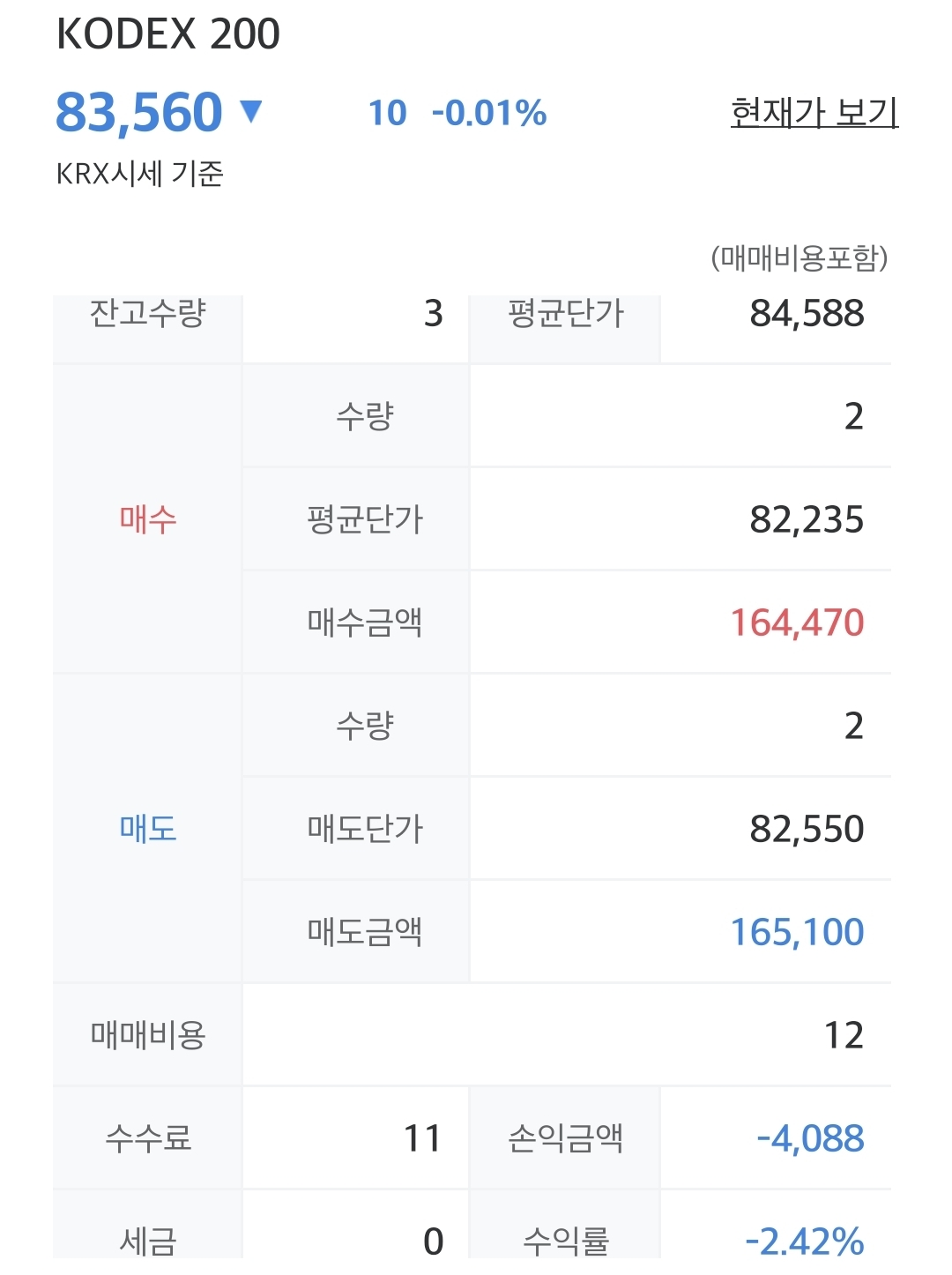Tap the (매매비용포함) note
The image size is (952, 1275).
click(799, 257)
